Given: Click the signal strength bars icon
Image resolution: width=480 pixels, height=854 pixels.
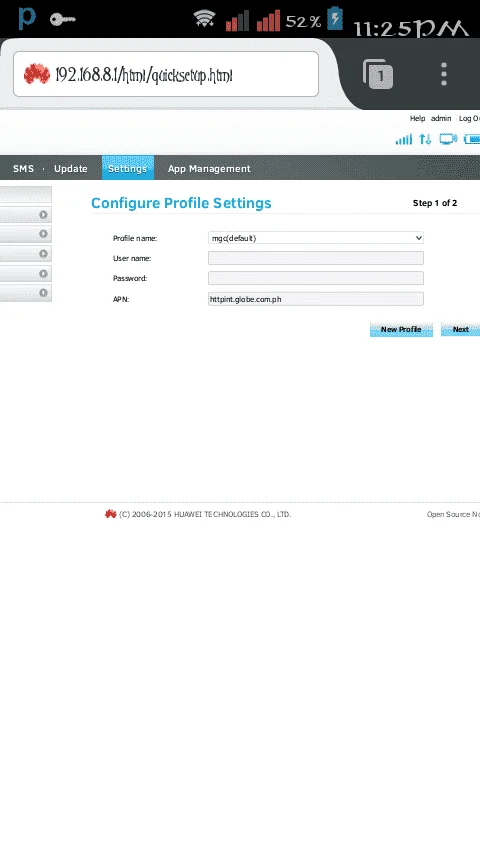Looking at the screenshot, I should click(x=404, y=139).
